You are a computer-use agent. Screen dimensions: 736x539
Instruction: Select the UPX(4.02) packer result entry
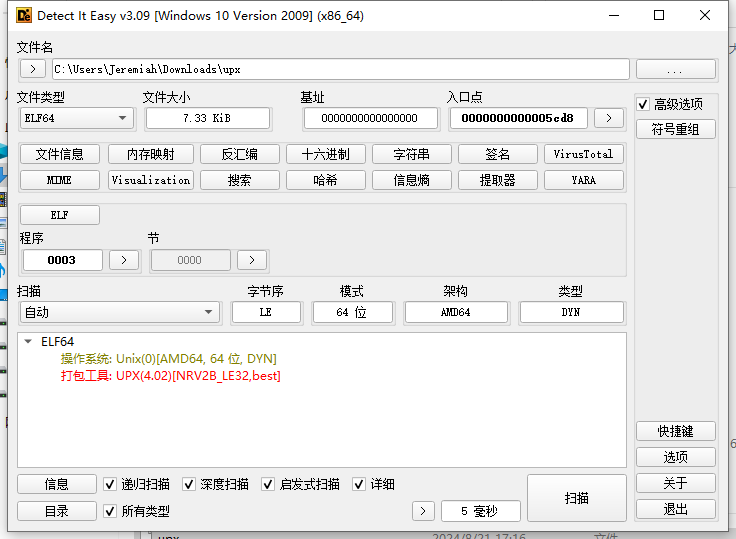pyautogui.click(x=170, y=376)
